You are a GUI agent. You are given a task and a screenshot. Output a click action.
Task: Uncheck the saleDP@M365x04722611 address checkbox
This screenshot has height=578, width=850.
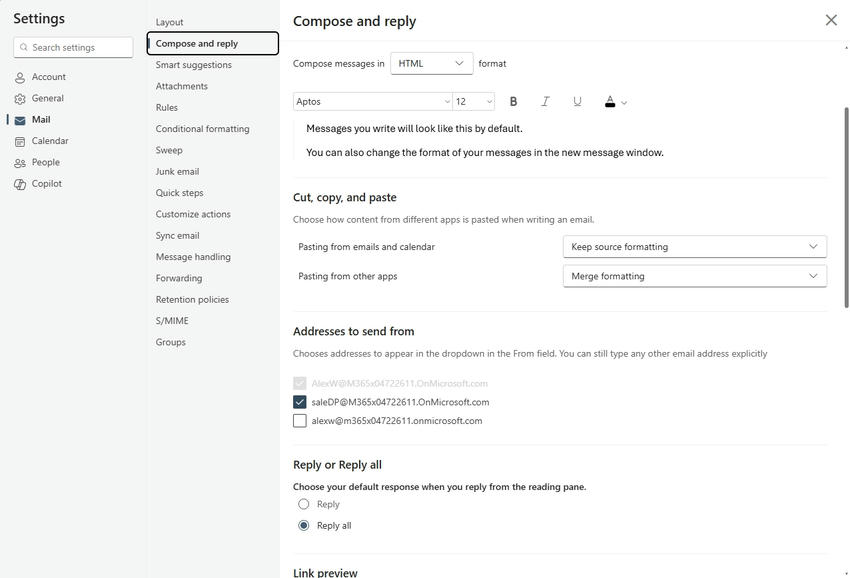[300, 402]
